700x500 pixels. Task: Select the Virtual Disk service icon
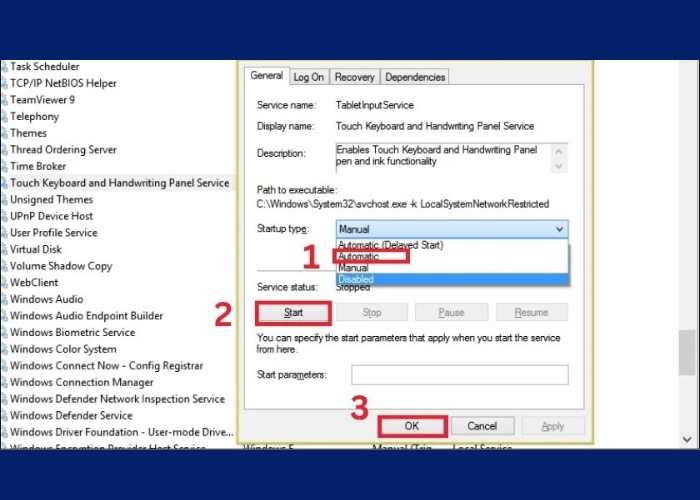4,250
